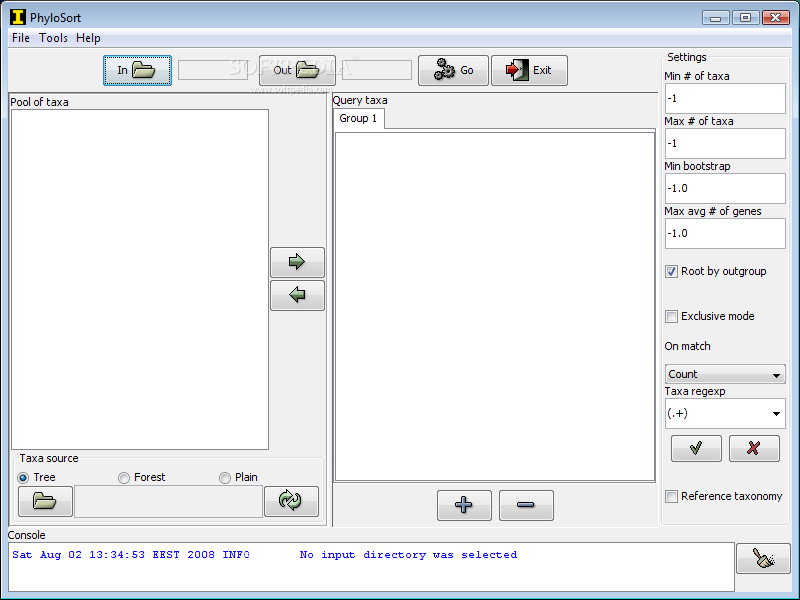Cancel regexp with the red X button

point(754,448)
